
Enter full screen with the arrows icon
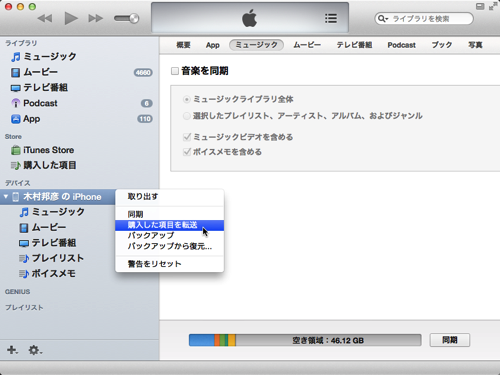point(493,6)
